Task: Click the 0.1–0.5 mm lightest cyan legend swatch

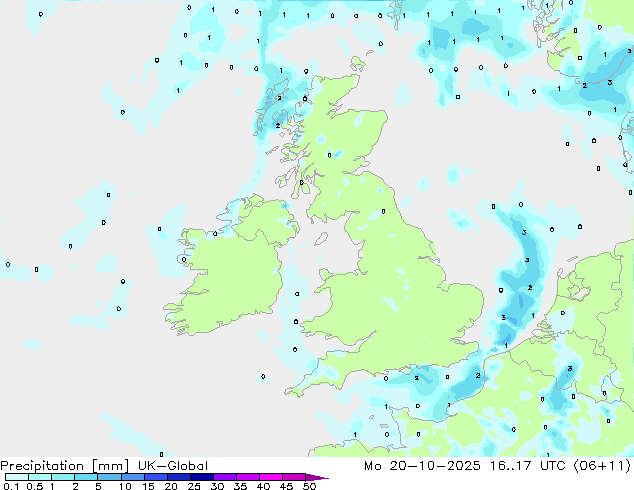Action: pos(17,477)
